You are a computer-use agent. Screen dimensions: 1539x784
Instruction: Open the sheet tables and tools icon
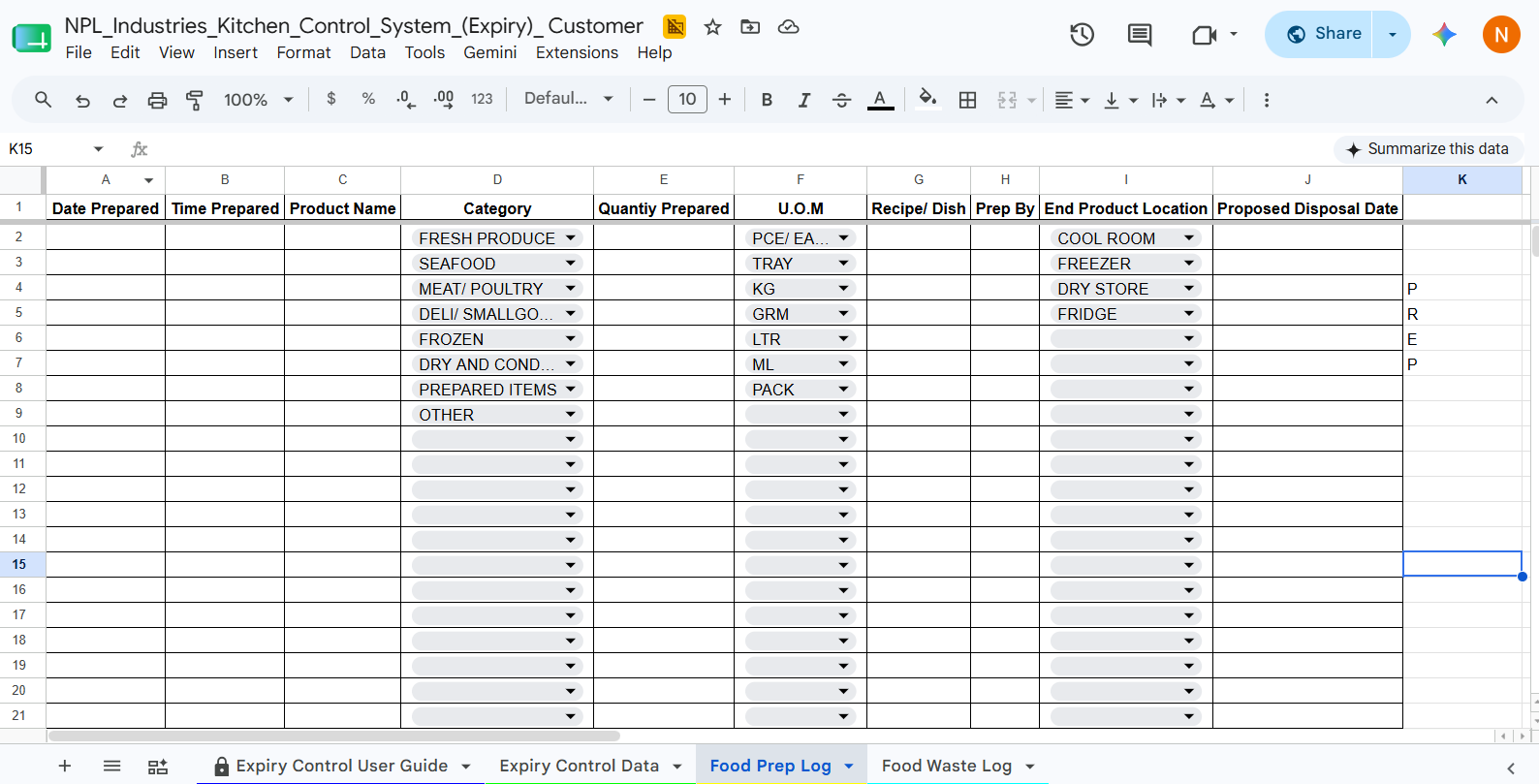click(x=158, y=767)
